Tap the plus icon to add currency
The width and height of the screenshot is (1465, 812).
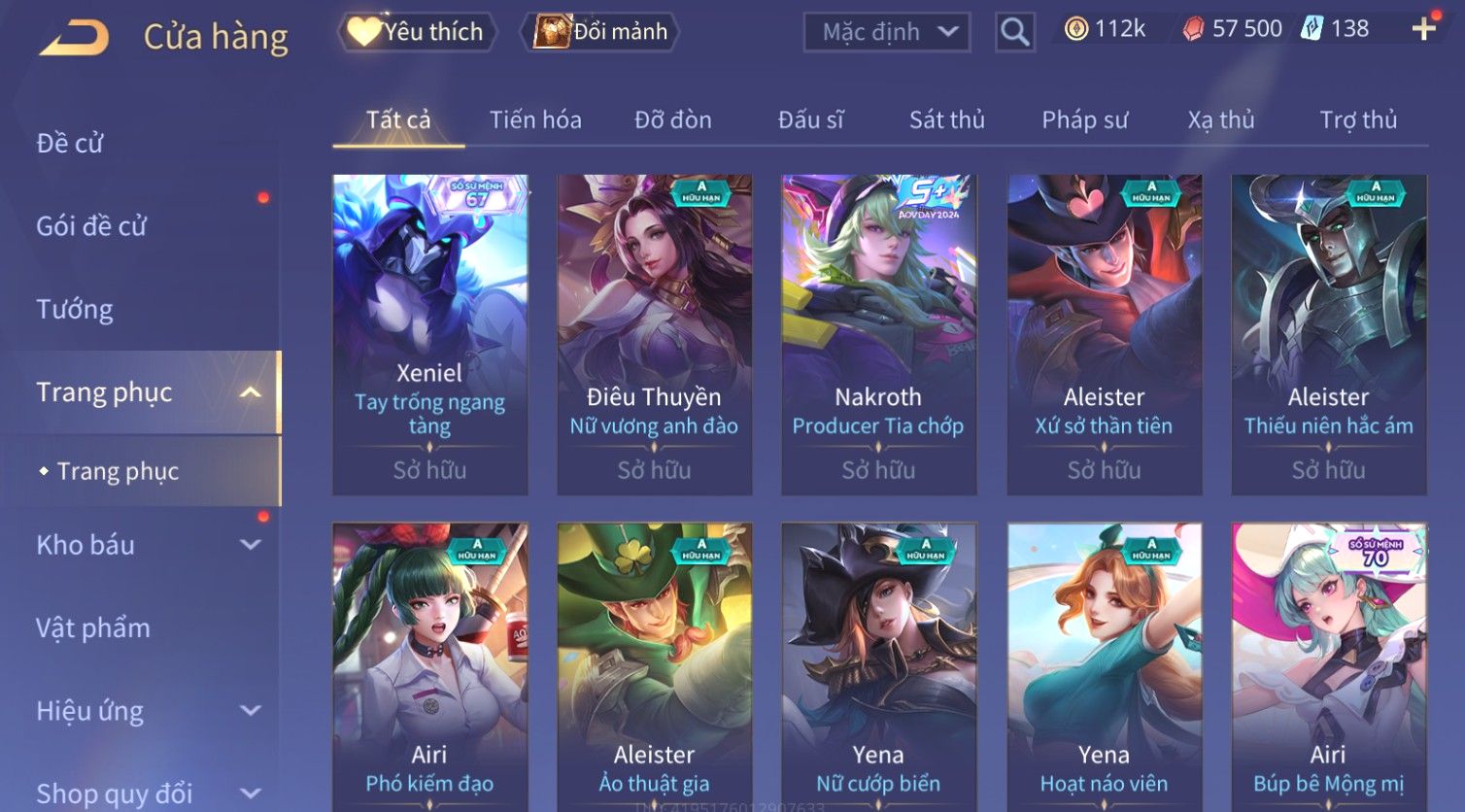click(1424, 28)
